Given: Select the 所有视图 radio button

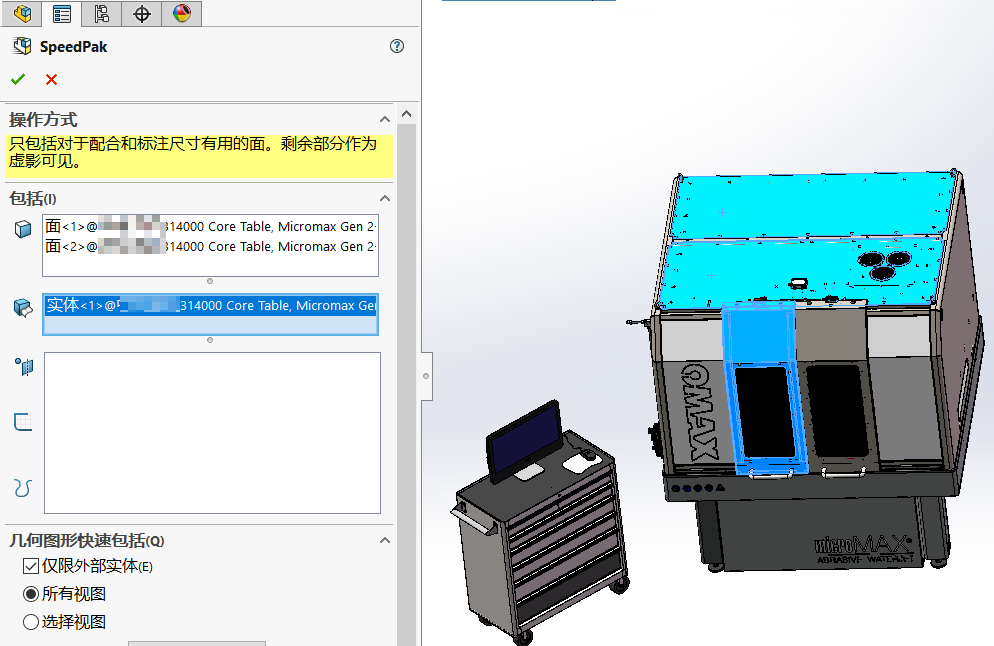Looking at the screenshot, I should [31, 594].
